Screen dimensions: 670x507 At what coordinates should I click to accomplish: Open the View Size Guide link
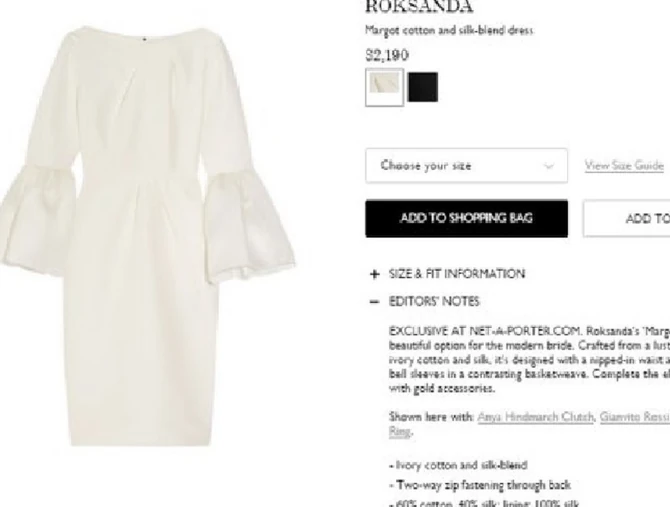click(624, 165)
